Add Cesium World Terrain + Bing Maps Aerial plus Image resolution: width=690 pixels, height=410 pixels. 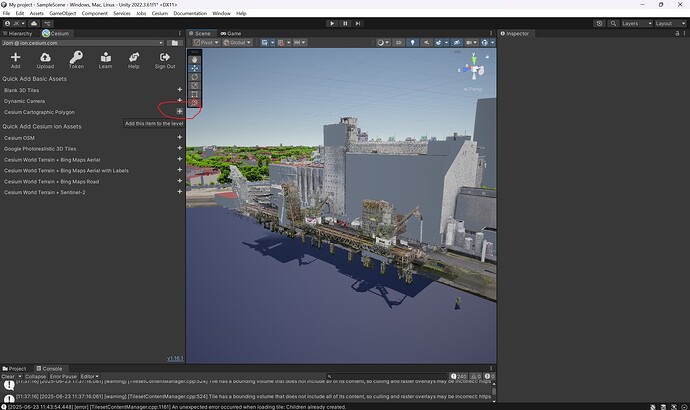point(180,159)
